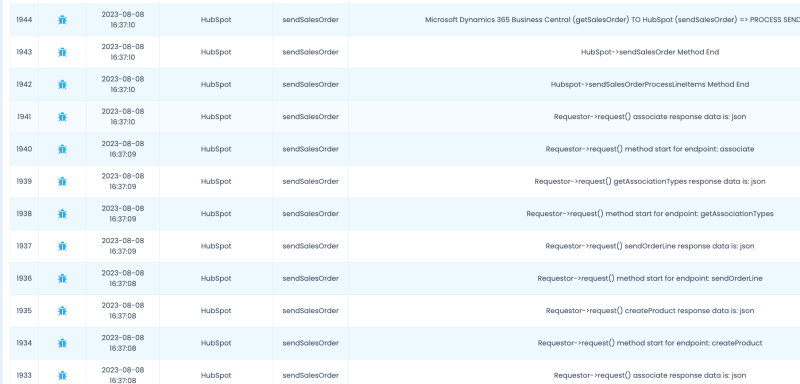800x384 pixels.
Task: Click 'createProduct response data is: json' message
Action: pos(650,311)
